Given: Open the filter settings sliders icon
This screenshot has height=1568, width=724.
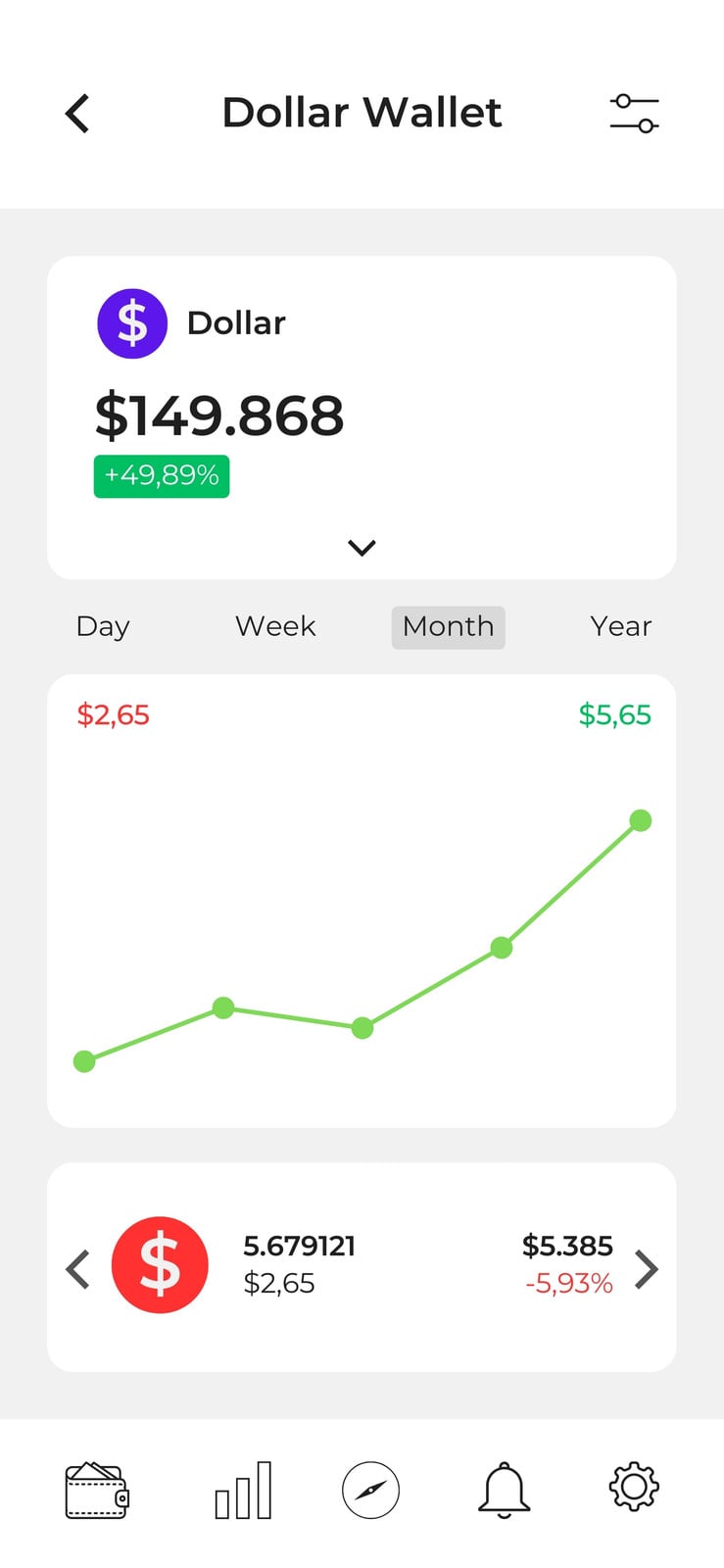Looking at the screenshot, I should pos(634,114).
